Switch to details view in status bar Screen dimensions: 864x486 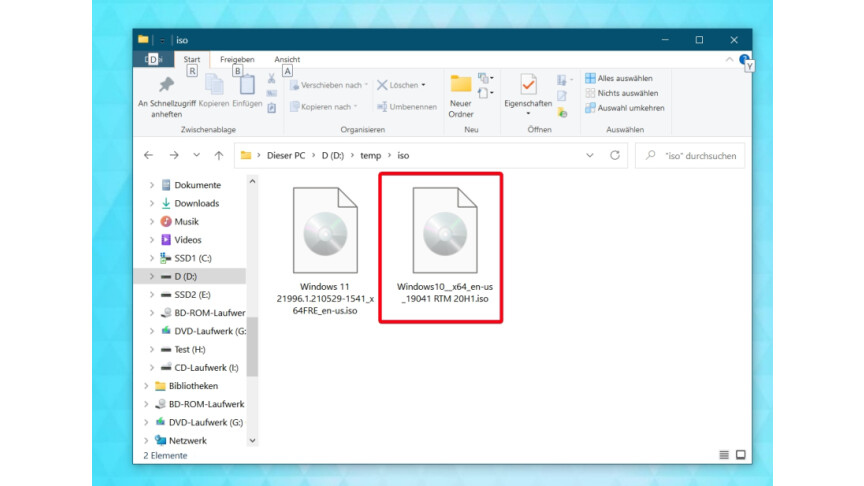pyautogui.click(x=724, y=455)
